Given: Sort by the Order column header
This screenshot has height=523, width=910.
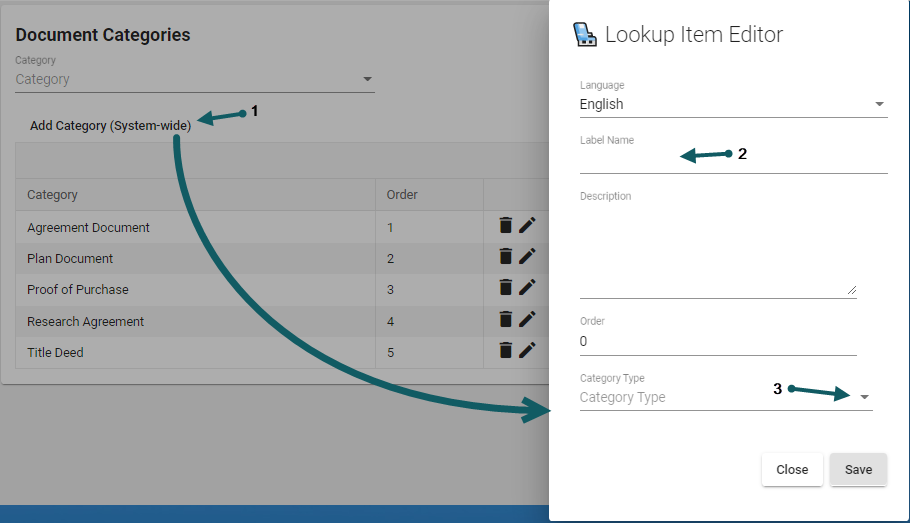Looking at the screenshot, I should (x=402, y=195).
